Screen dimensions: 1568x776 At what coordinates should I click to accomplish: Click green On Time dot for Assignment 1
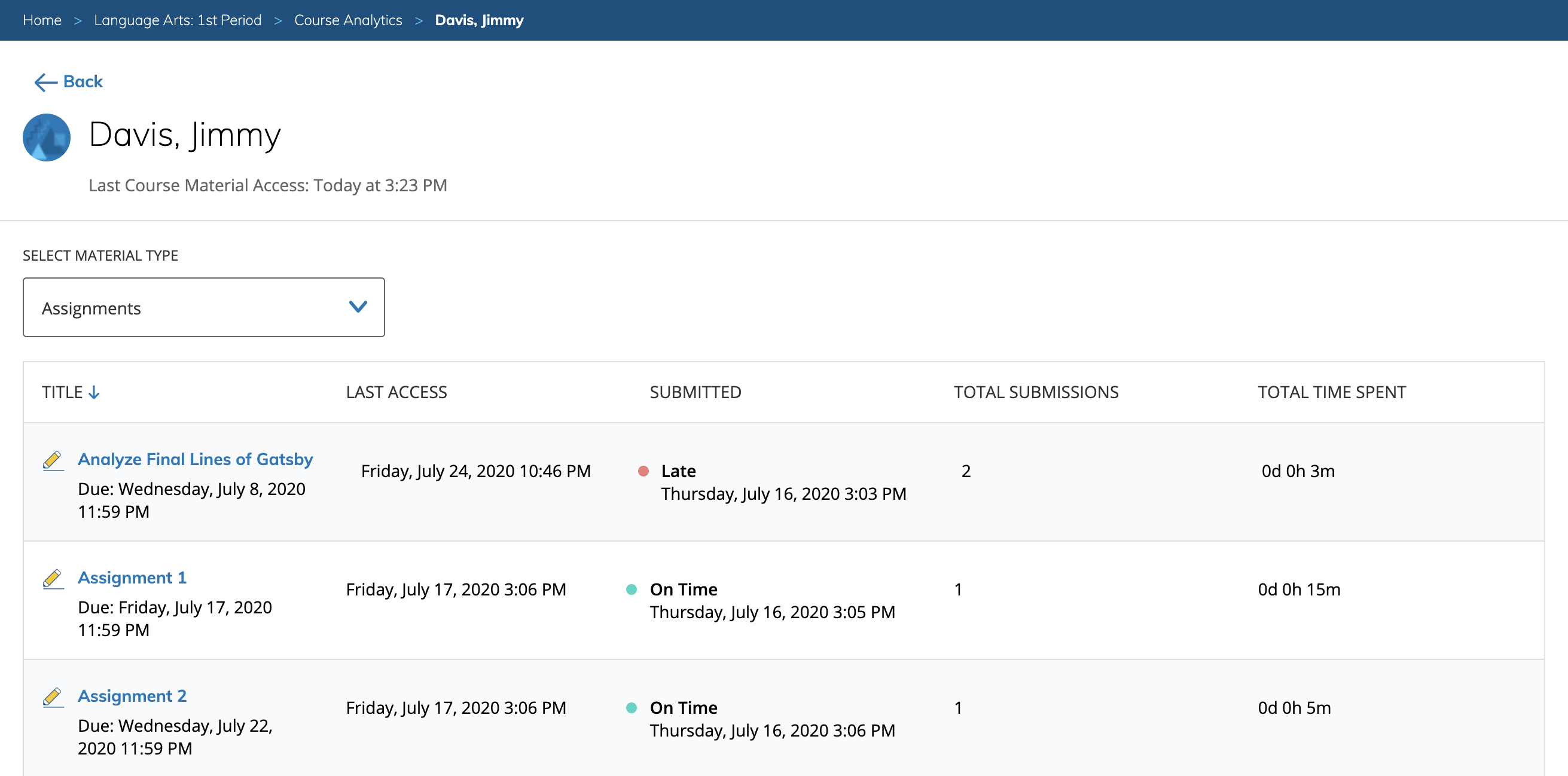click(x=632, y=589)
